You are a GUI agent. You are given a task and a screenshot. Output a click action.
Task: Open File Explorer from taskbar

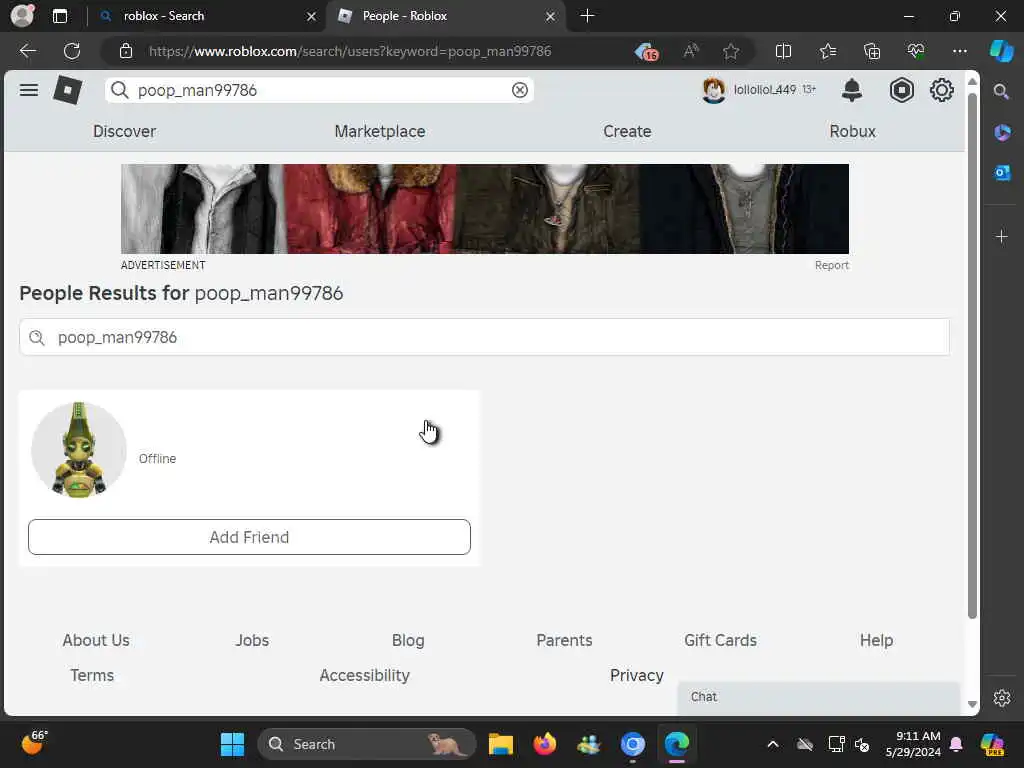click(501, 744)
